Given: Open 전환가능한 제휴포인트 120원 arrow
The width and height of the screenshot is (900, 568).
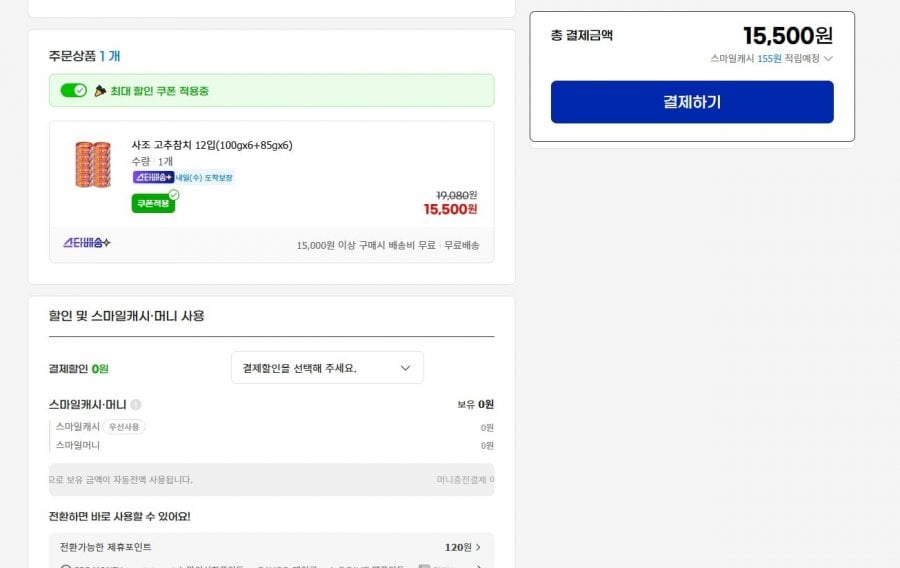Looking at the screenshot, I should pos(478,548).
